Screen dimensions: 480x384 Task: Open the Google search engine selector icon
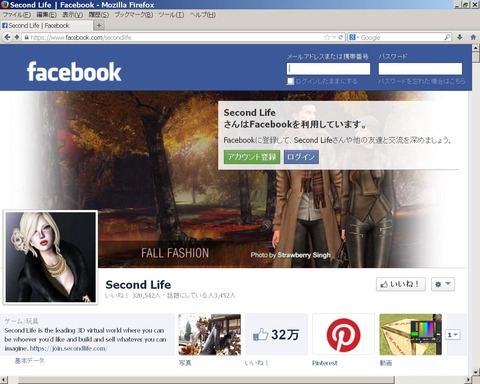(352, 37)
